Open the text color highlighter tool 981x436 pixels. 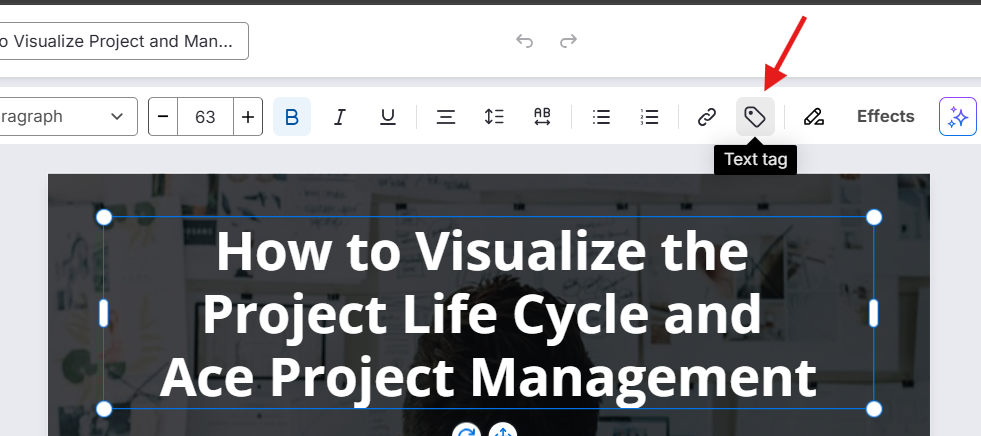click(x=814, y=117)
